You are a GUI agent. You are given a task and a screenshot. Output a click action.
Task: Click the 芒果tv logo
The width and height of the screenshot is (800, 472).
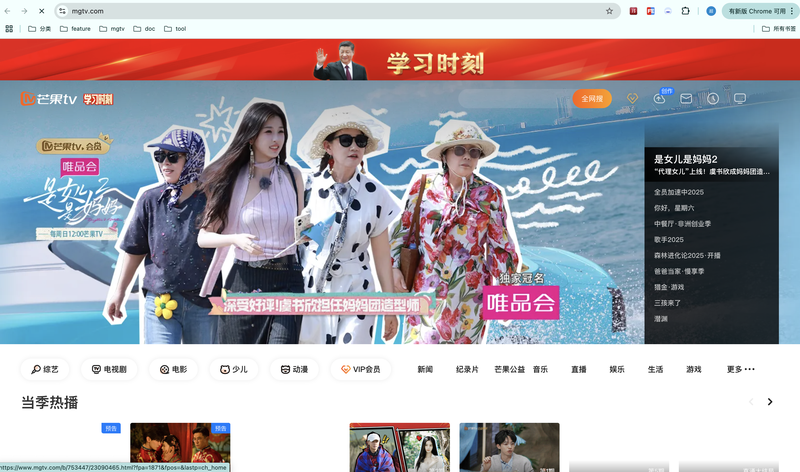(48, 98)
